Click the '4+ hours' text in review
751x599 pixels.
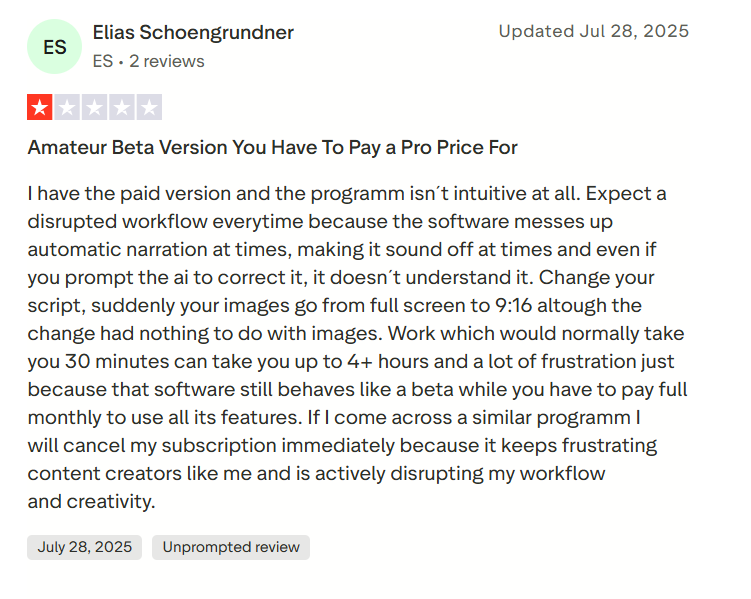click(388, 362)
